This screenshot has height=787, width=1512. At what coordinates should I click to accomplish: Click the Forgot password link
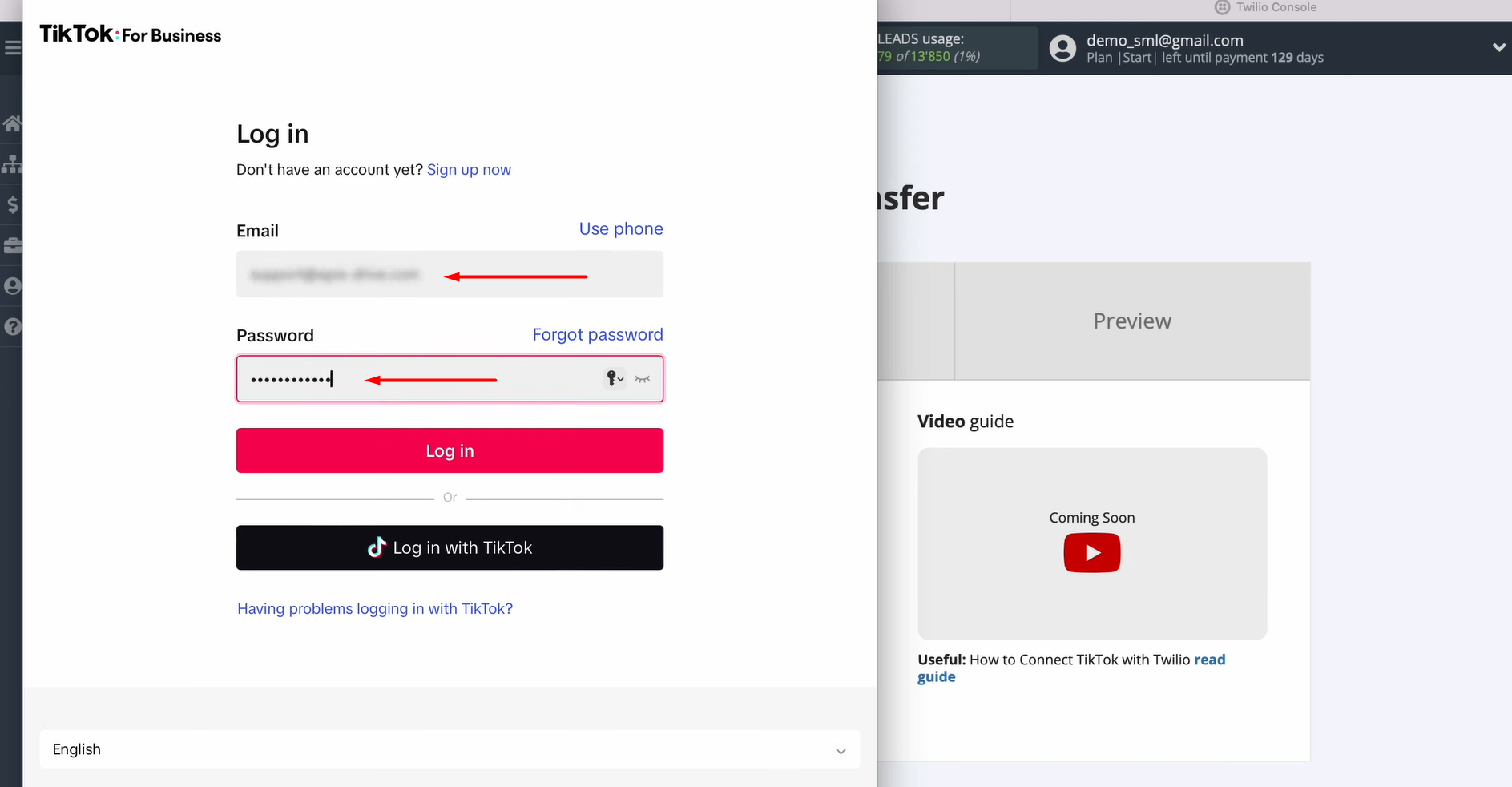coord(598,334)
